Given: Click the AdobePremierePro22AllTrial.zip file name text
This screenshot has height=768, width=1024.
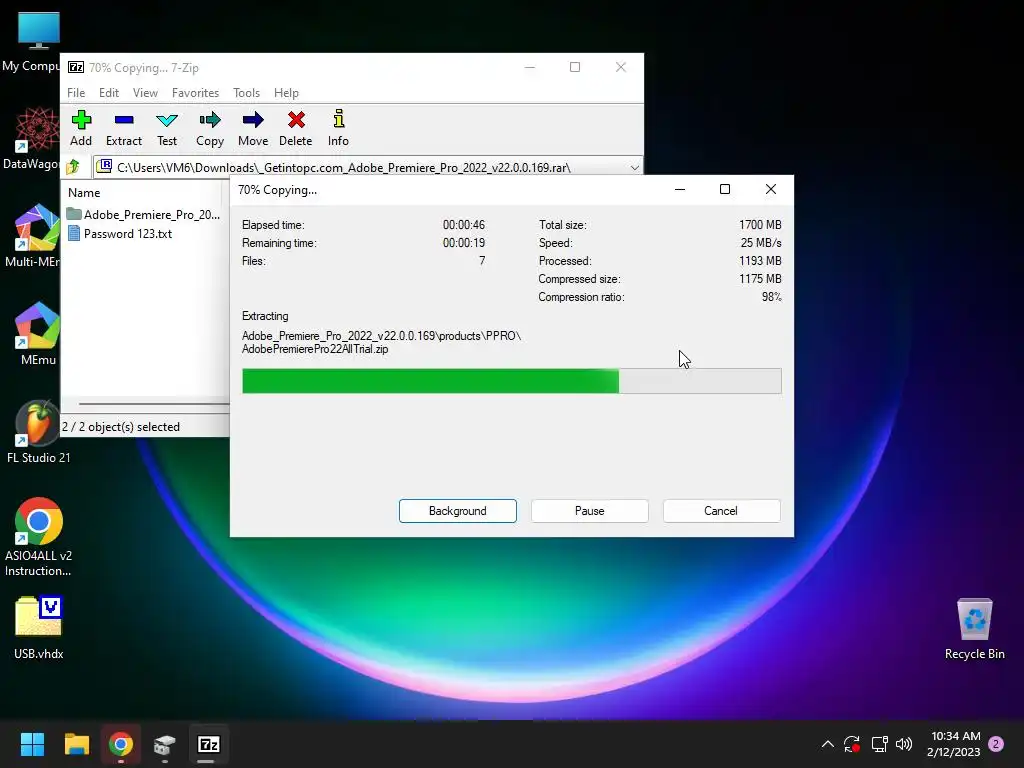Looking at the screenshot, I should [315, 349].
